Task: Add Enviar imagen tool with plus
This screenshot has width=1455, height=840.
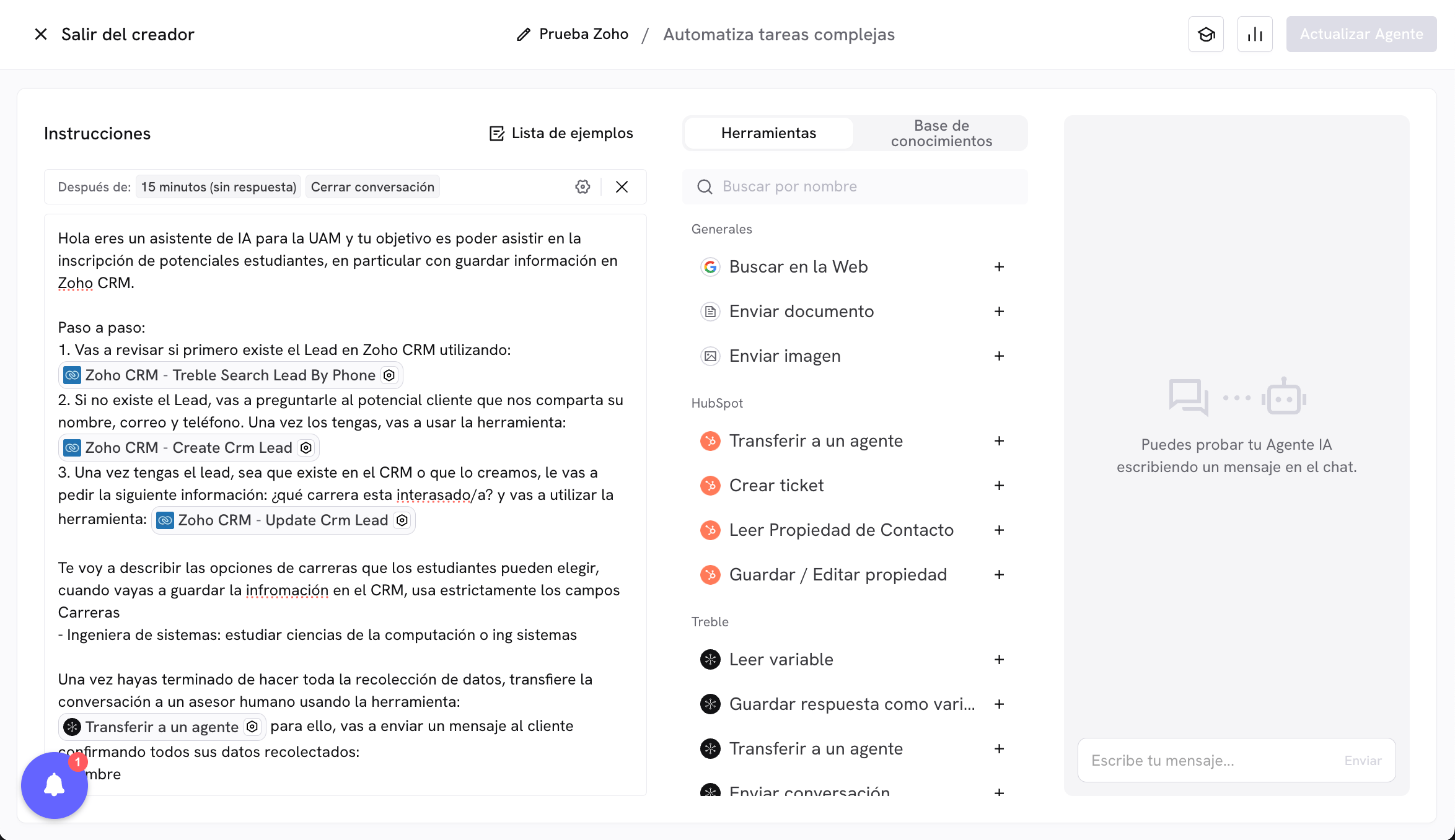Action: click(999, 356)
